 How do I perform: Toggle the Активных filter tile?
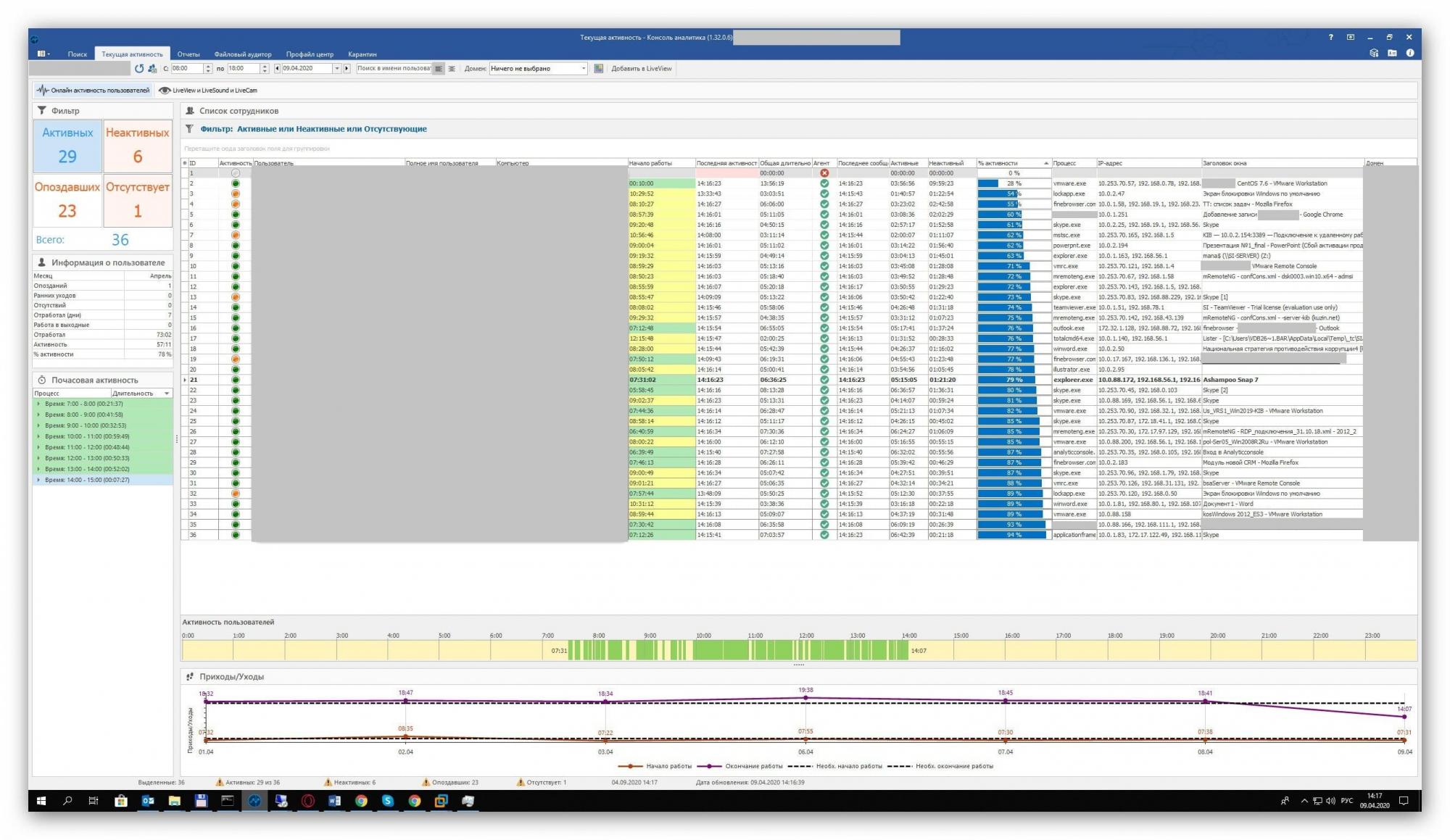pyautogui.click(x=67, y=145)
